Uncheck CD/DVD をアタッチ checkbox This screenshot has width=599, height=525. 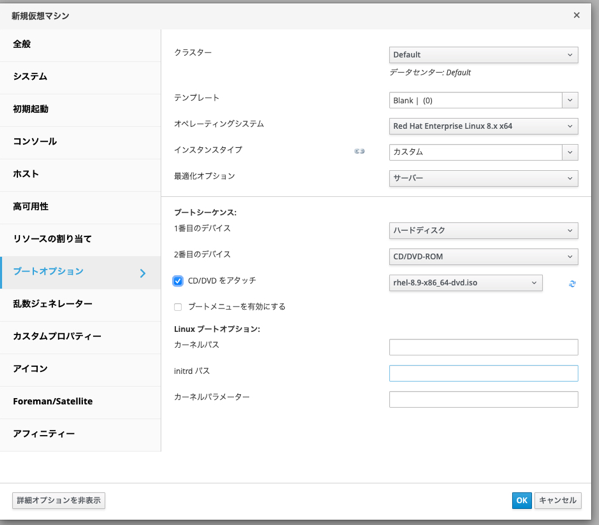[178, 281]
